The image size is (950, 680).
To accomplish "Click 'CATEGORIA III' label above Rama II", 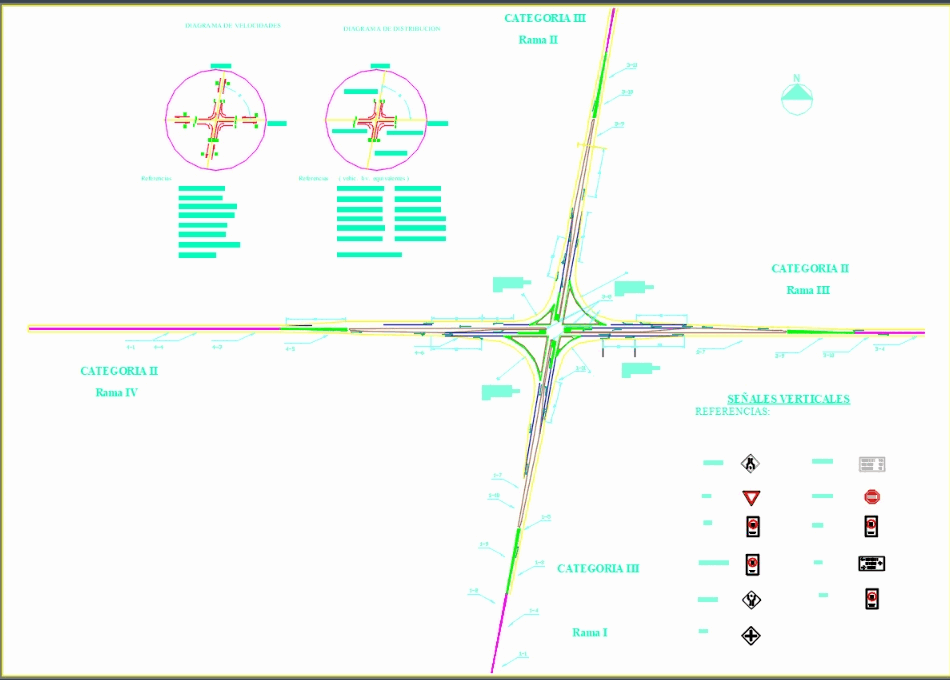I will (545, 18).
